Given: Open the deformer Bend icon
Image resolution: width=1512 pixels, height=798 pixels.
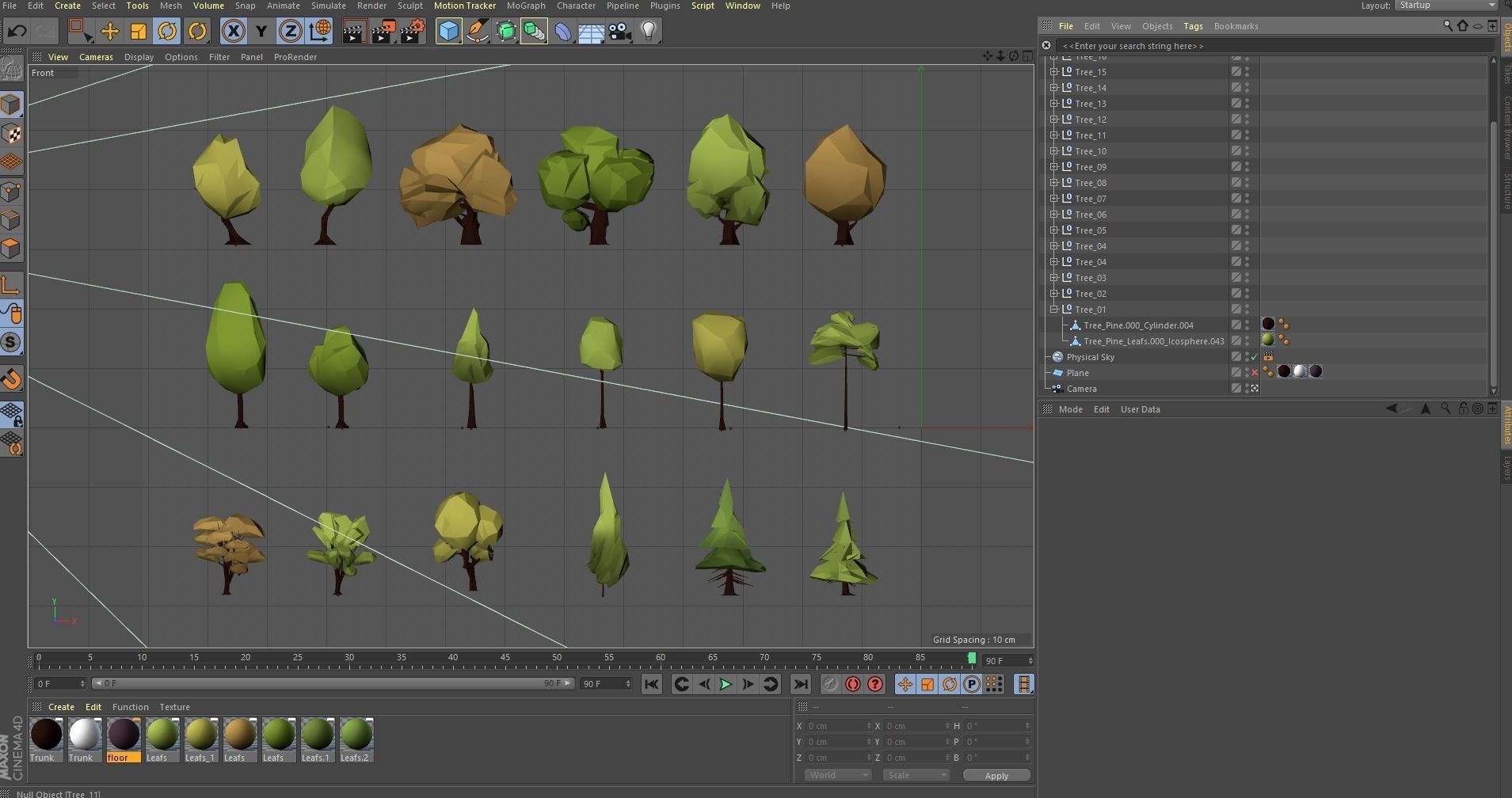Looking at the screenshot, I should tap(563, 32).
